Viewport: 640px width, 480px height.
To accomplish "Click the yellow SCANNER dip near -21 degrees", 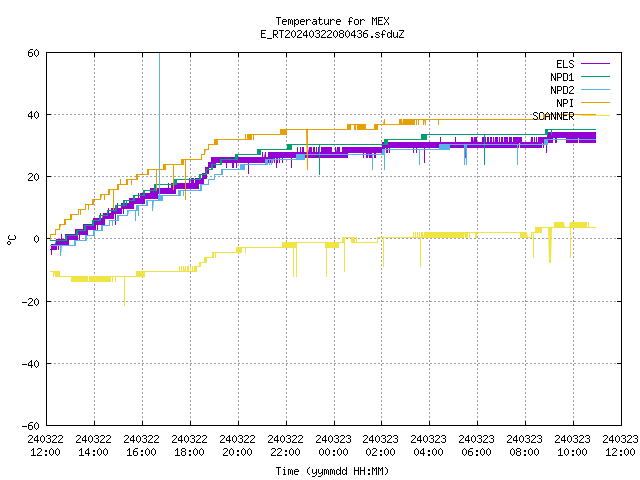I will (x=124, y=292).
